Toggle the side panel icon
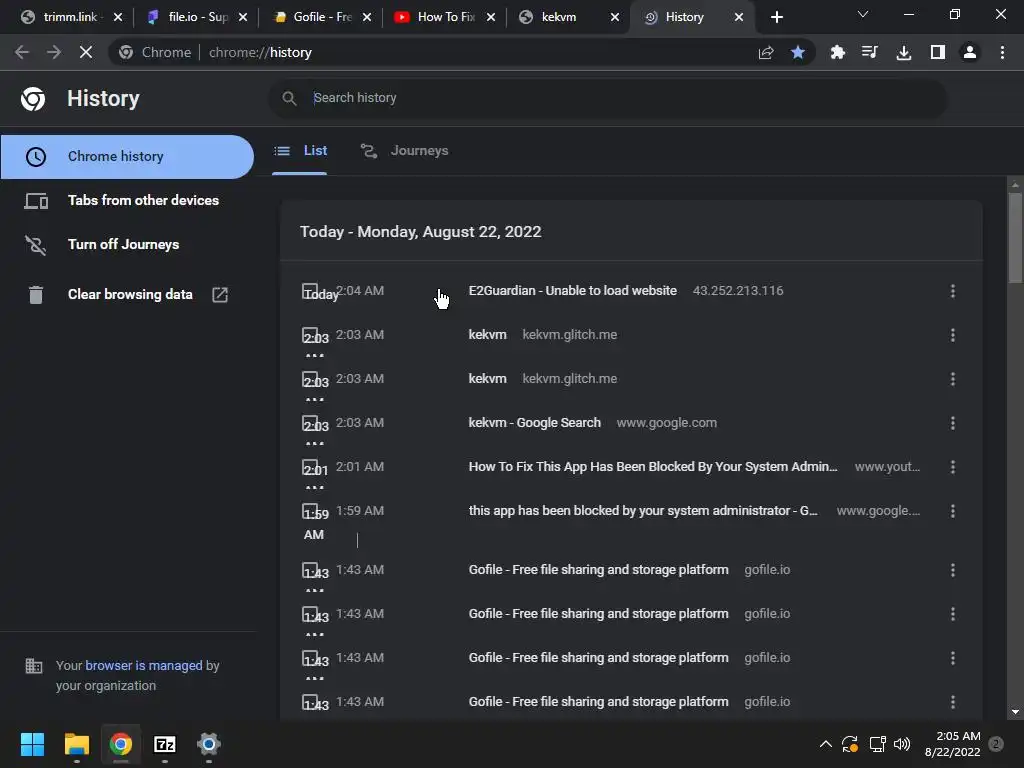This screenshot has height=768, width=1024. [938, 52]
